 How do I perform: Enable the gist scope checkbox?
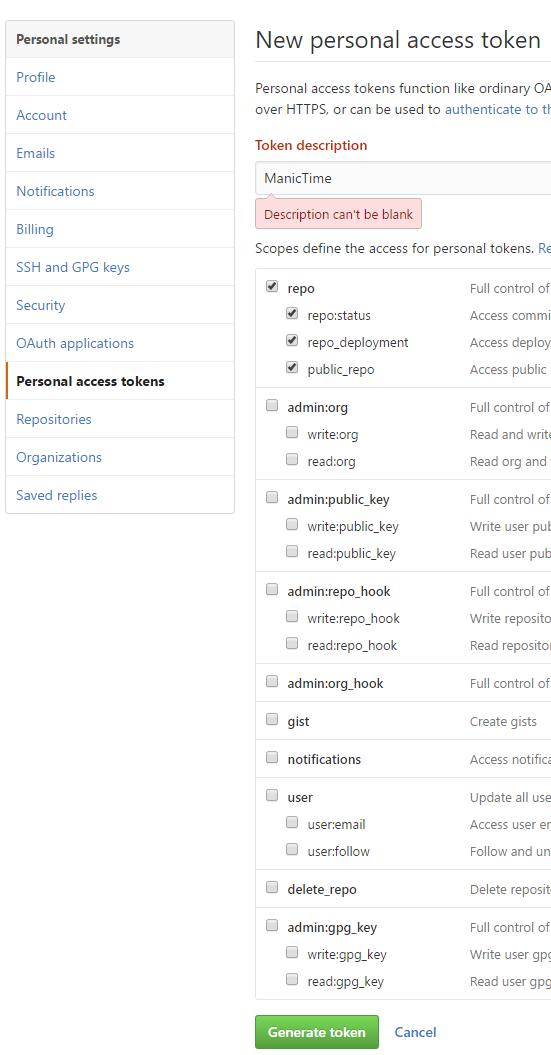(x=272, y=719)
